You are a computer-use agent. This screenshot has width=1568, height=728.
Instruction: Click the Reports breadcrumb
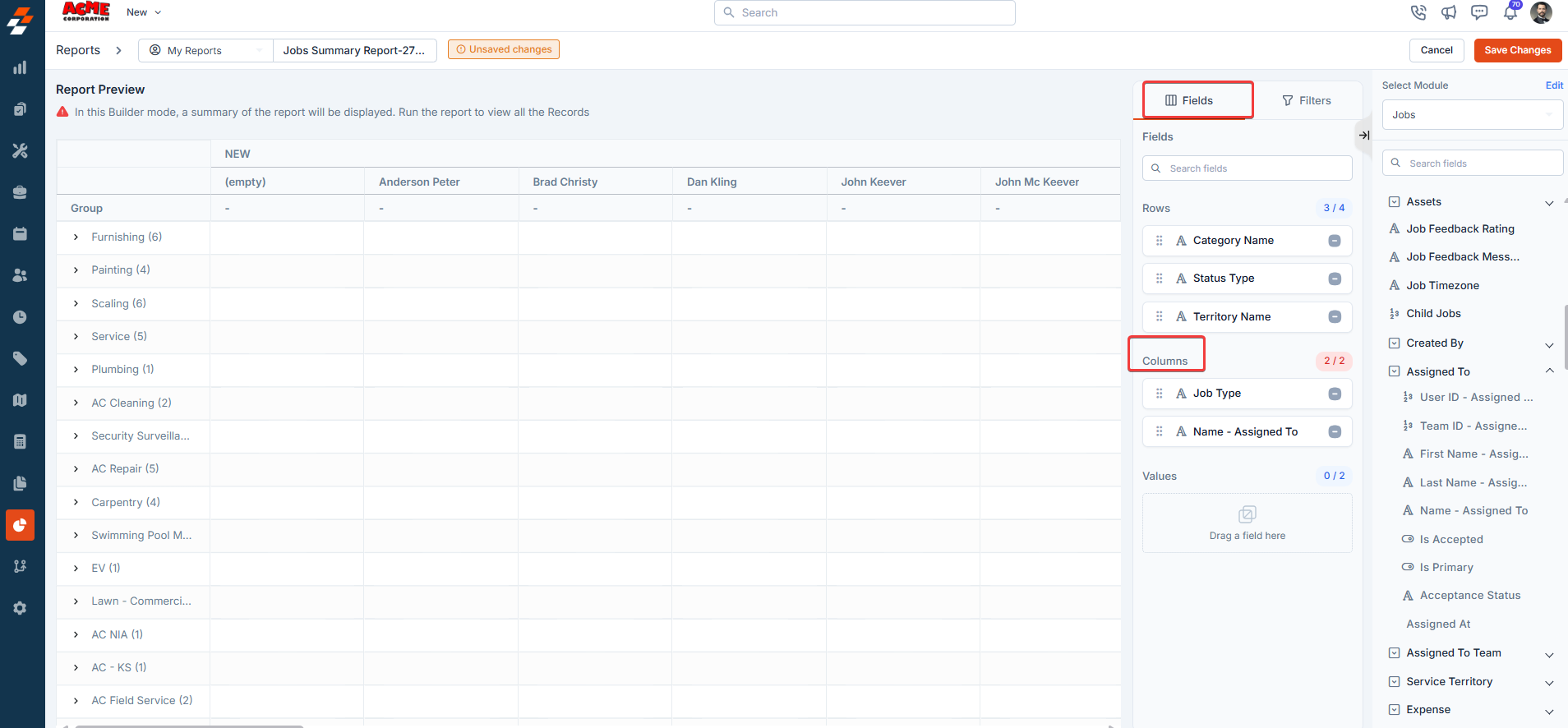(x=78, y=50)
